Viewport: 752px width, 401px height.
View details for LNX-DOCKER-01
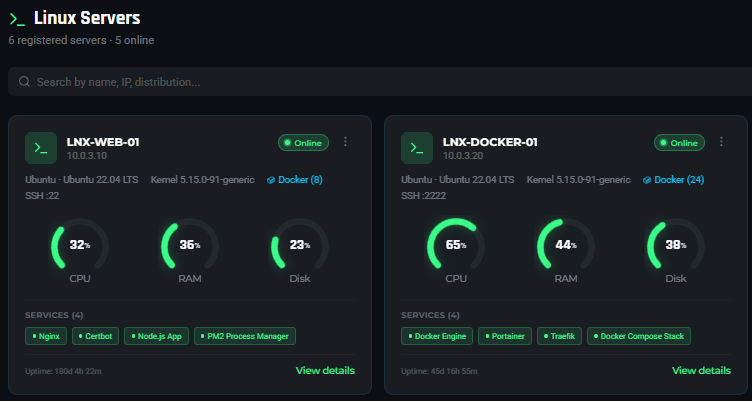tap(701, 370)
